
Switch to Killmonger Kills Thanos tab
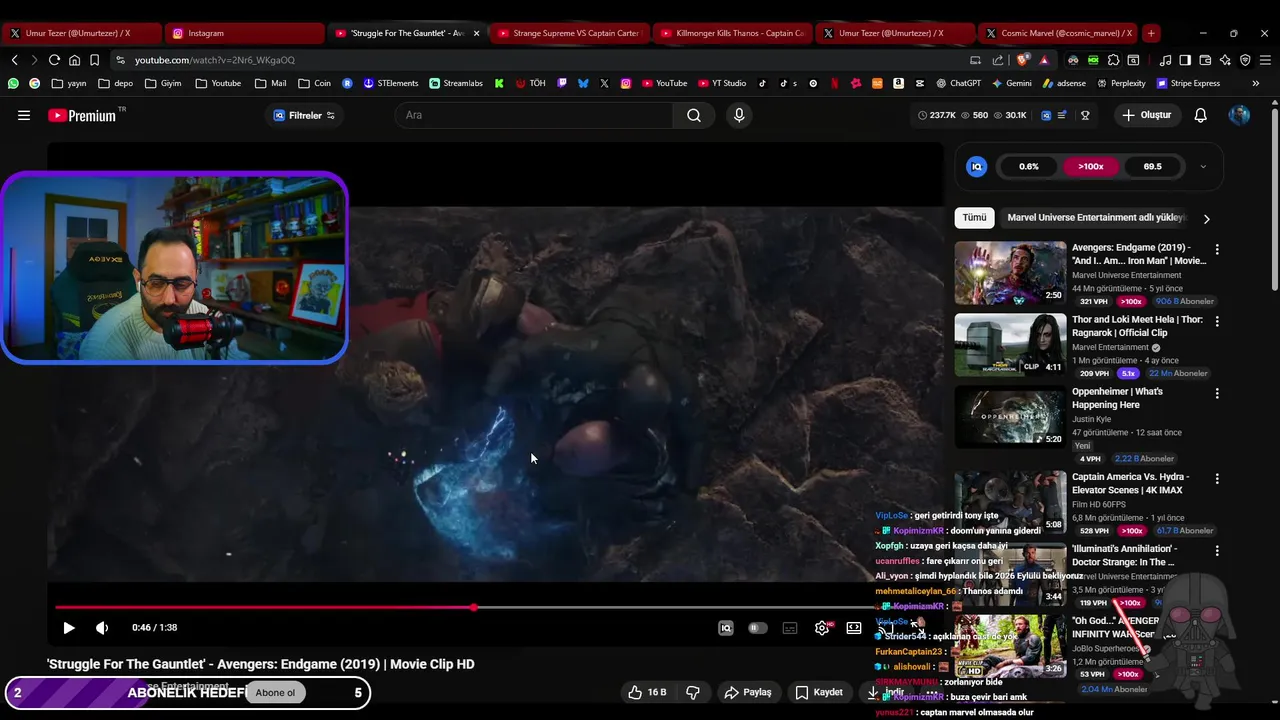click(x=731, y=33)
